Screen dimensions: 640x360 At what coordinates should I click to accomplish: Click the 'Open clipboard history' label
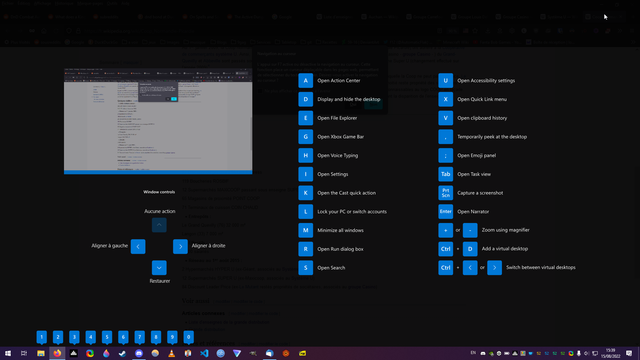[482, 118]
